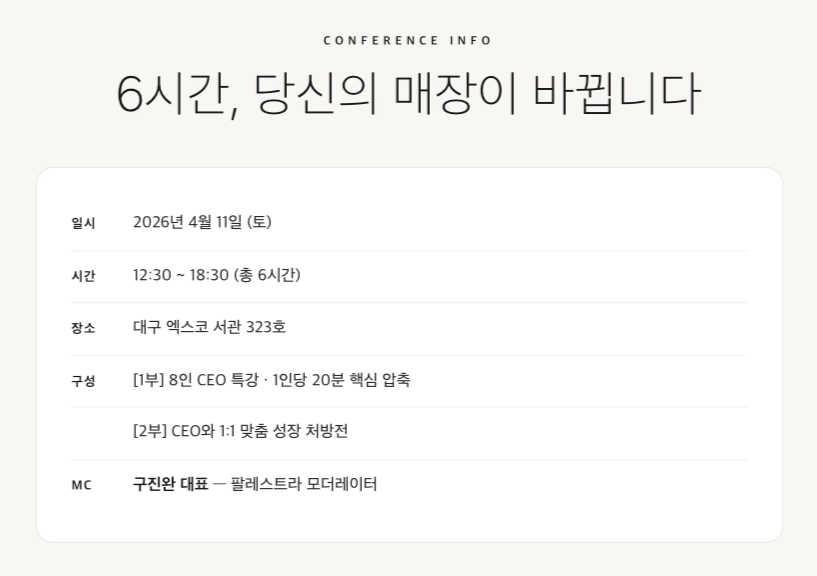This screenshot has width=817, height=576.
Task: Click the 일시 row label
Action: (83, 223)
